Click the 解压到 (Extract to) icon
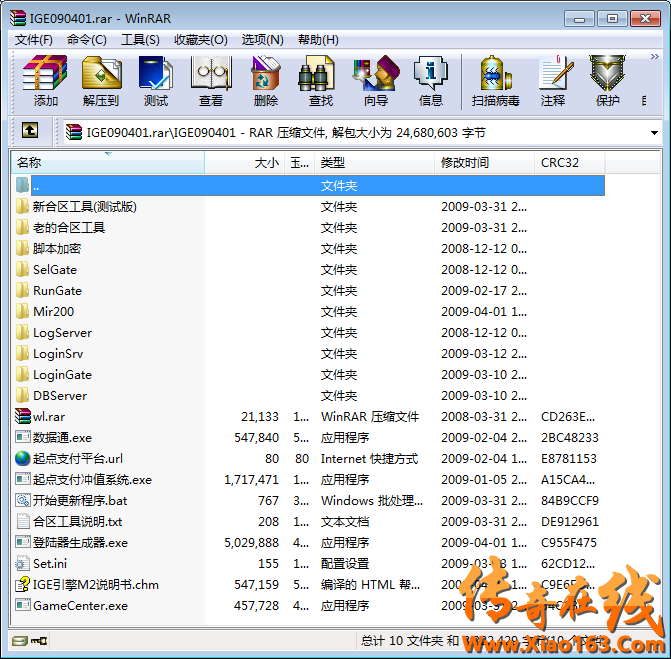The width and height of the screenshot is (671, 659). (101, 80)
